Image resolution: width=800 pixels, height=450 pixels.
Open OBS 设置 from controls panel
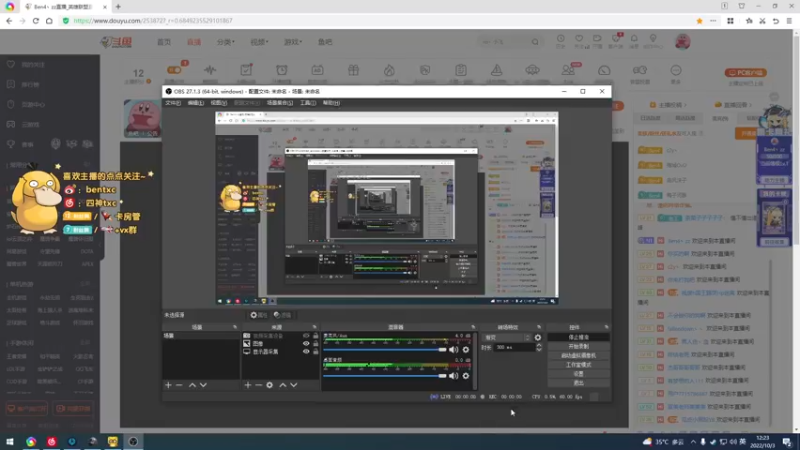(x=579, y=374)
